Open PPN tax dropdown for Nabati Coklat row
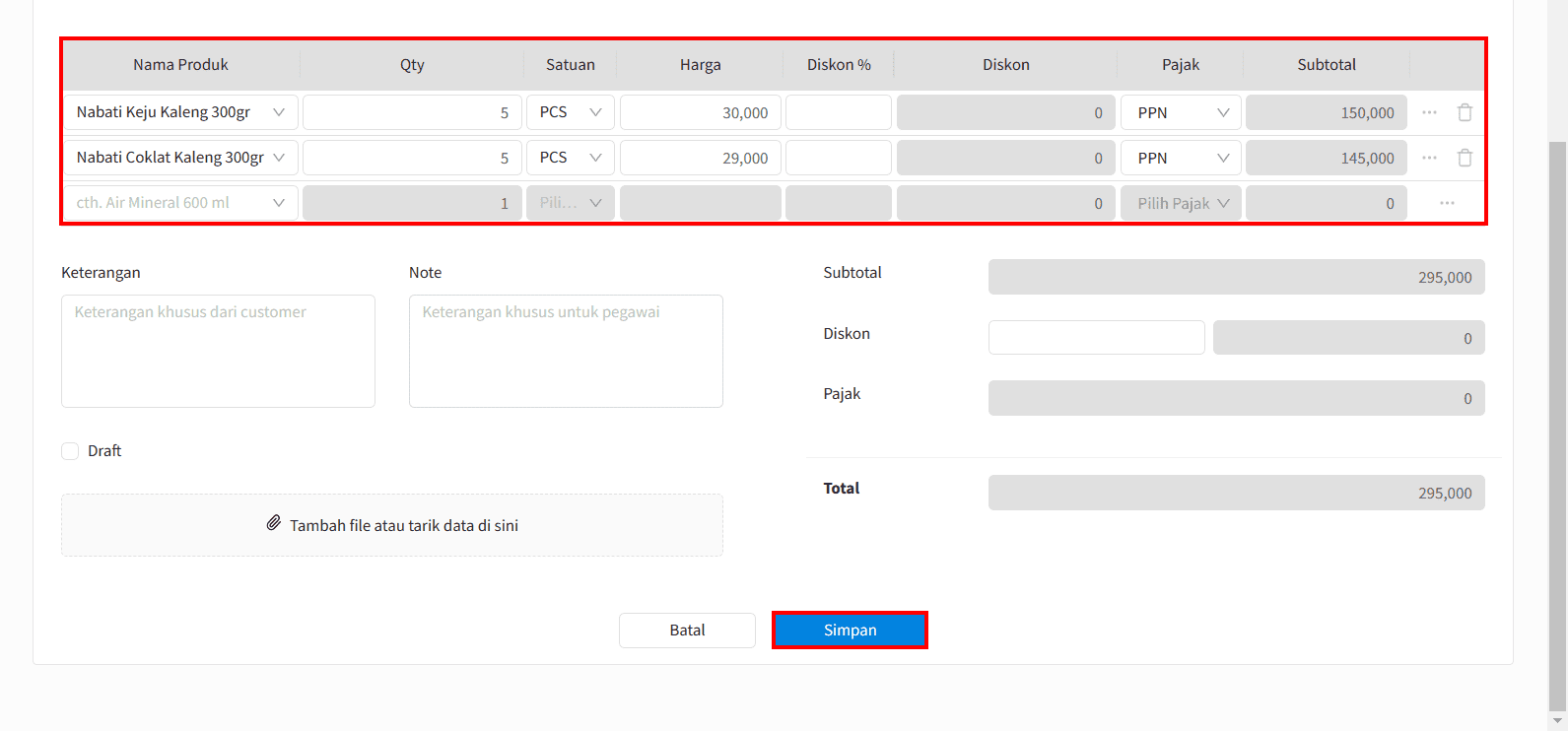 pyautogui.click(x=1181, y=158)
